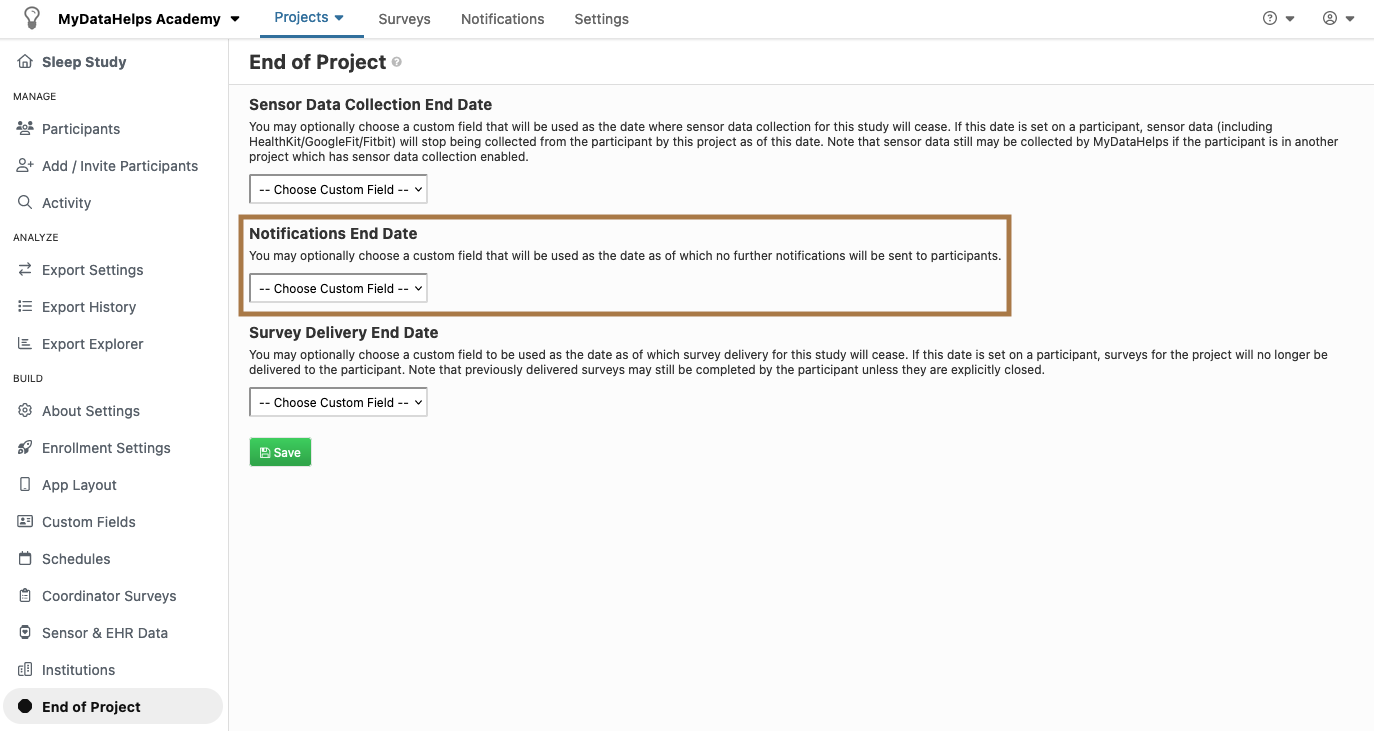The image size is (1374, 731).
Task: Click the Sleep Study home icon
Action: (25, 62)
